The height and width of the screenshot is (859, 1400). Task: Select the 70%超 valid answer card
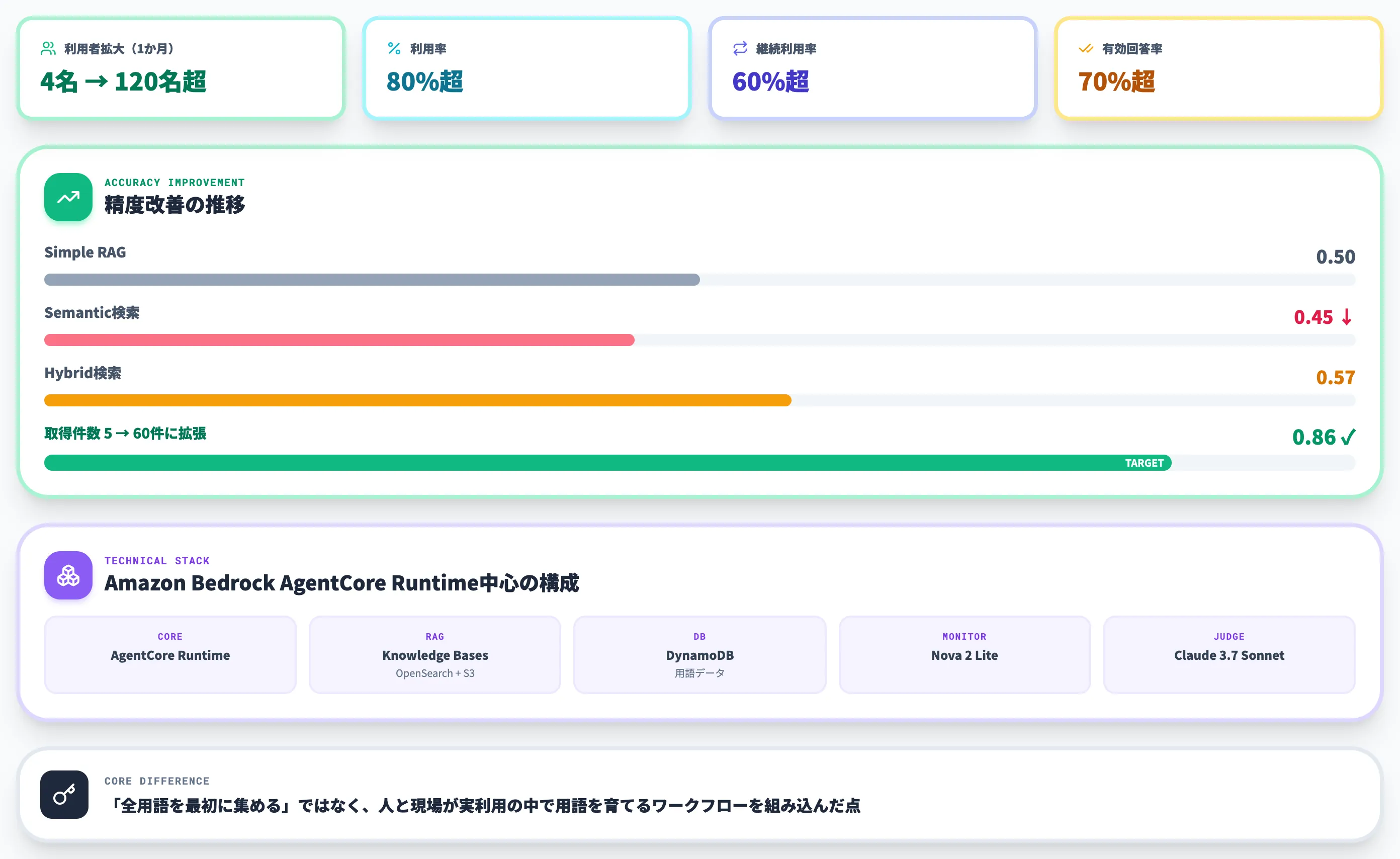tap(1219, 68)
